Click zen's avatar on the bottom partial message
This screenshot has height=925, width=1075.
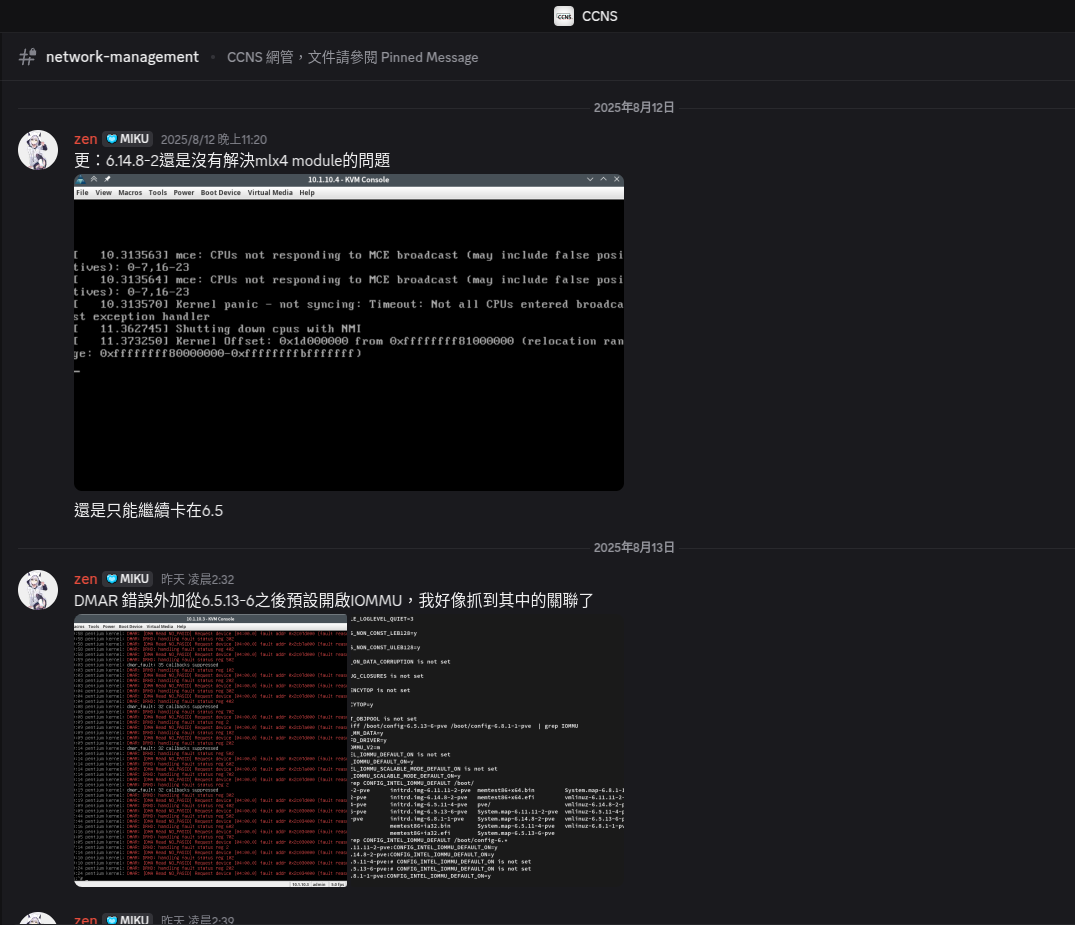pyautogui.click(x=38, y=918)
